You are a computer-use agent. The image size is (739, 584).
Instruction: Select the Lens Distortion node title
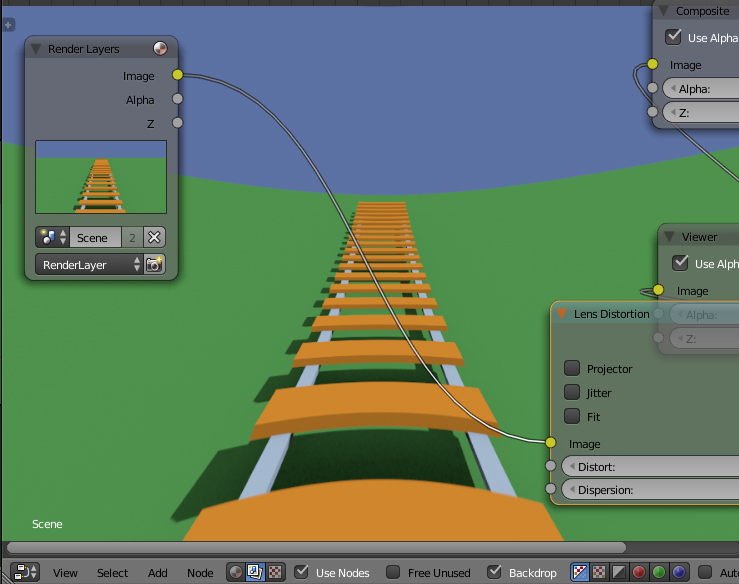point(611,314)
